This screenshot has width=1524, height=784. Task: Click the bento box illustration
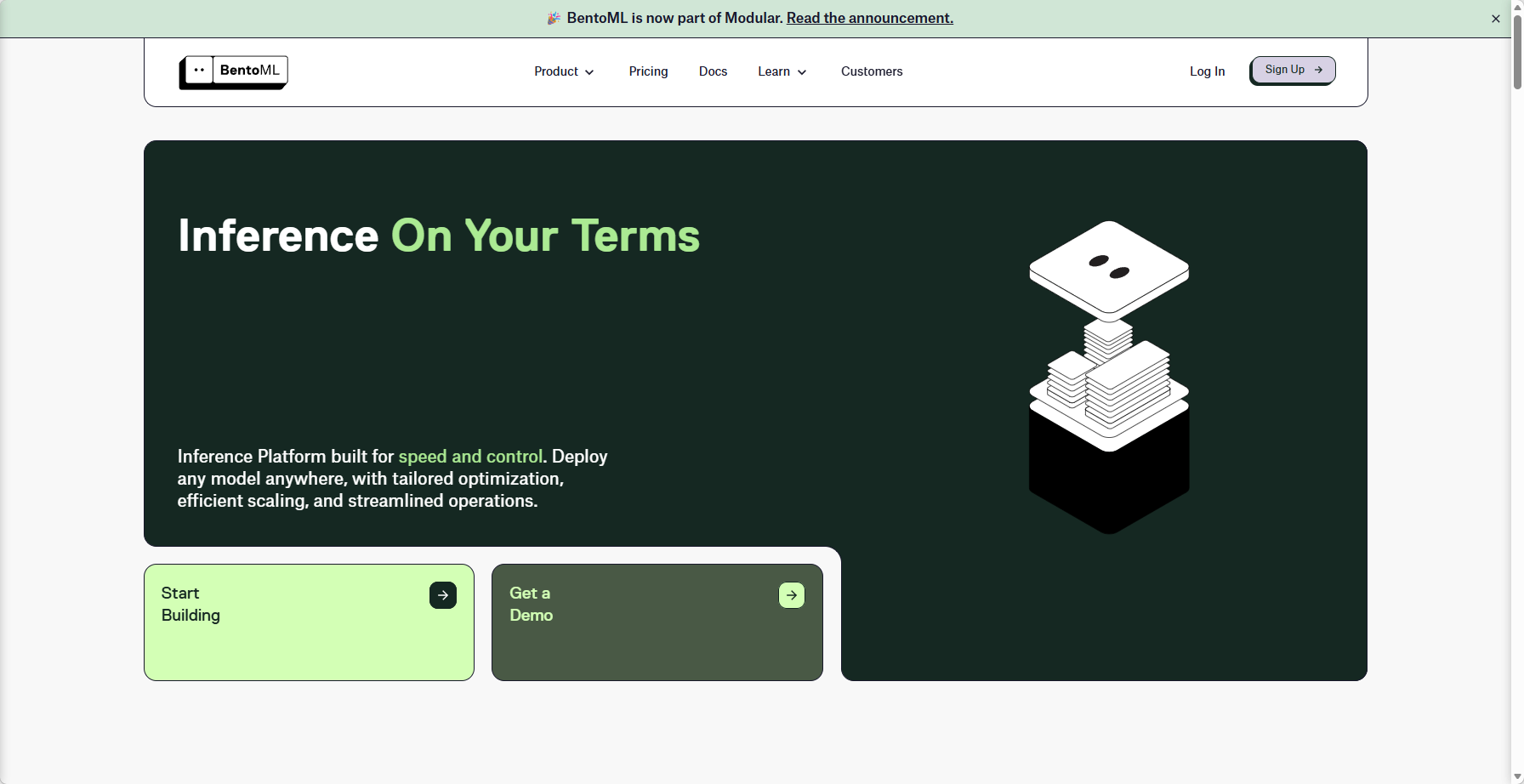click(x=1109, y=378)
